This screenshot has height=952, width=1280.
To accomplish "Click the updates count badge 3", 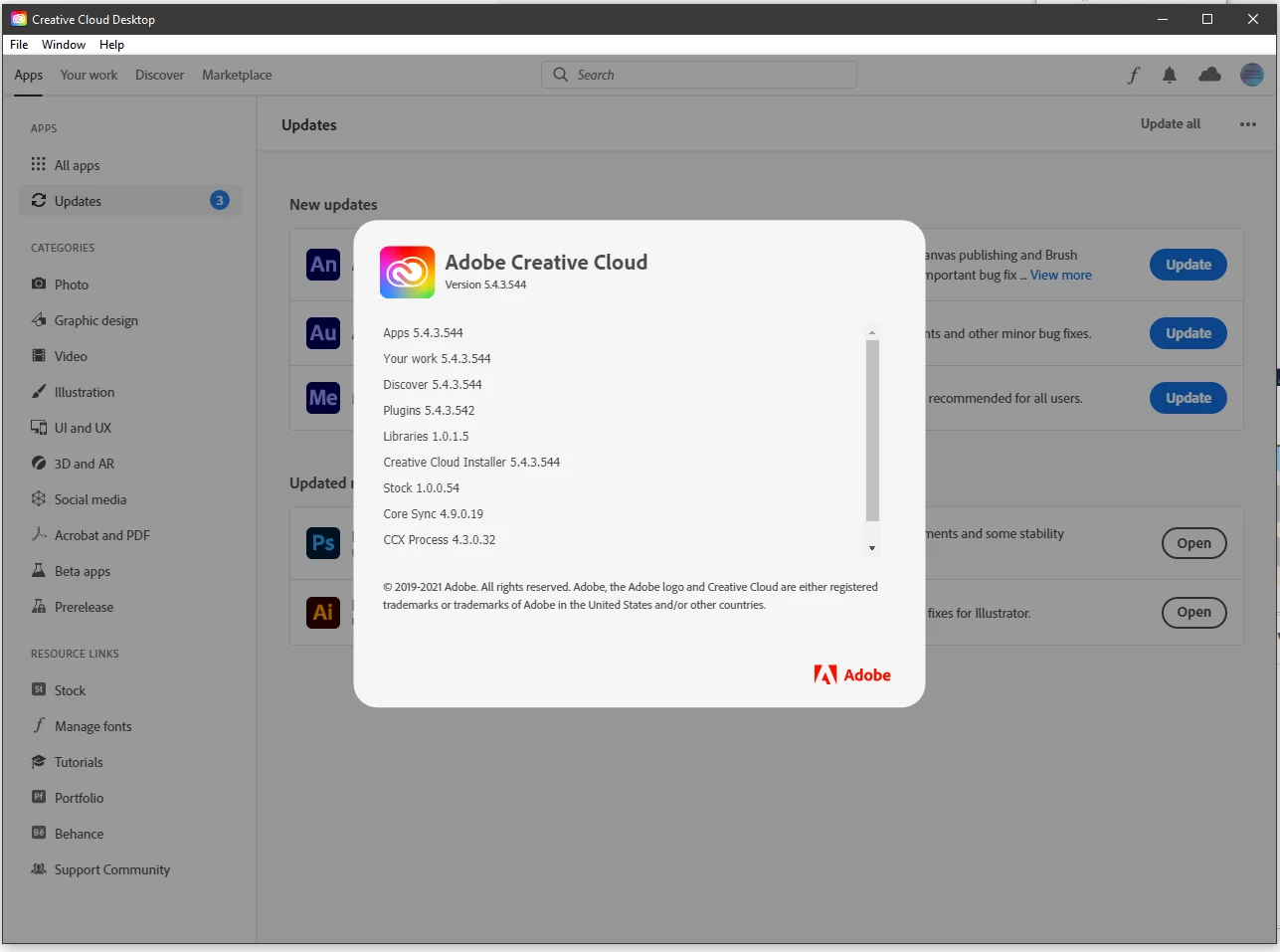I will (x=220, y=200).
